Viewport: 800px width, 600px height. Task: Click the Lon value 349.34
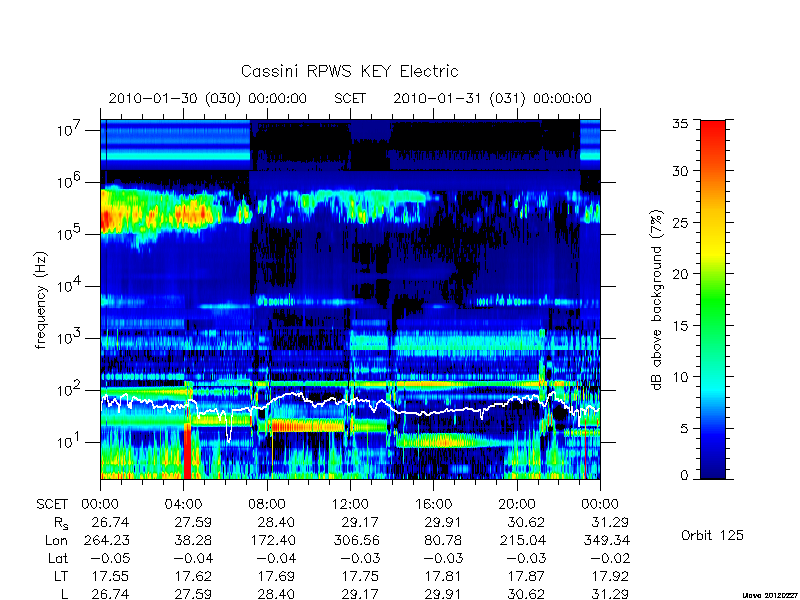(606, 540)
